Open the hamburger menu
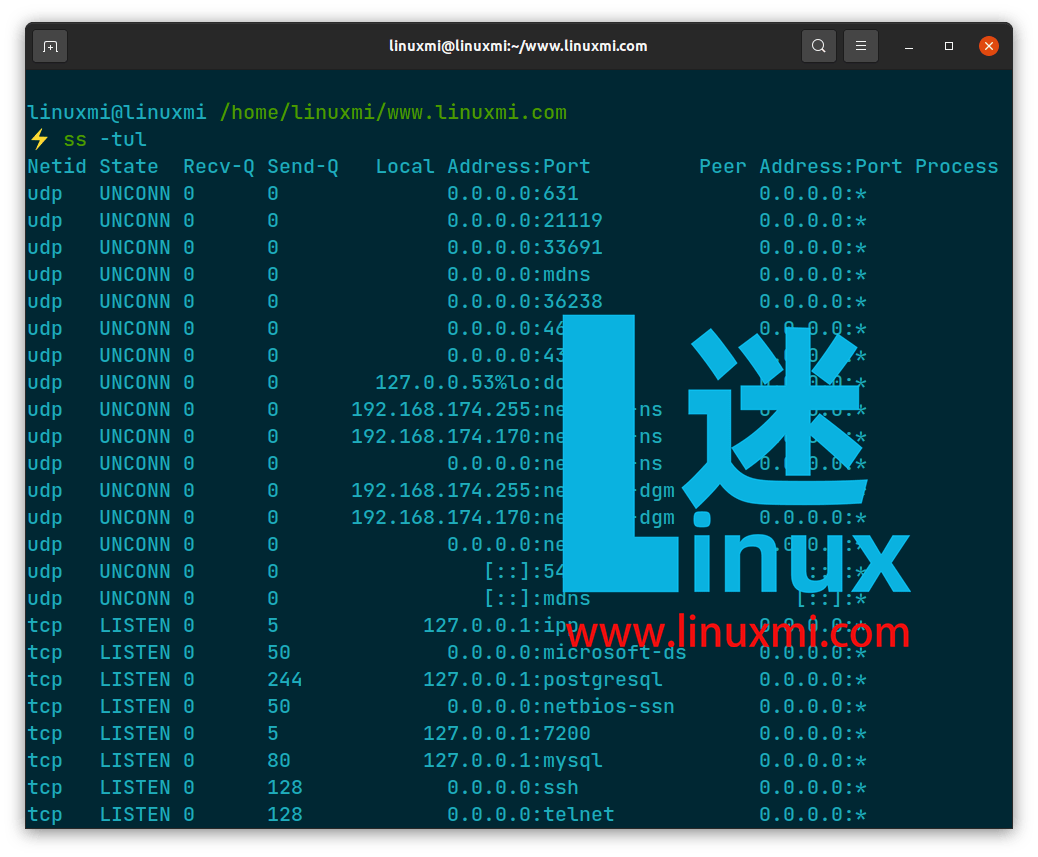The height and width of the screenshot is (857, 1038). (861, 46)
